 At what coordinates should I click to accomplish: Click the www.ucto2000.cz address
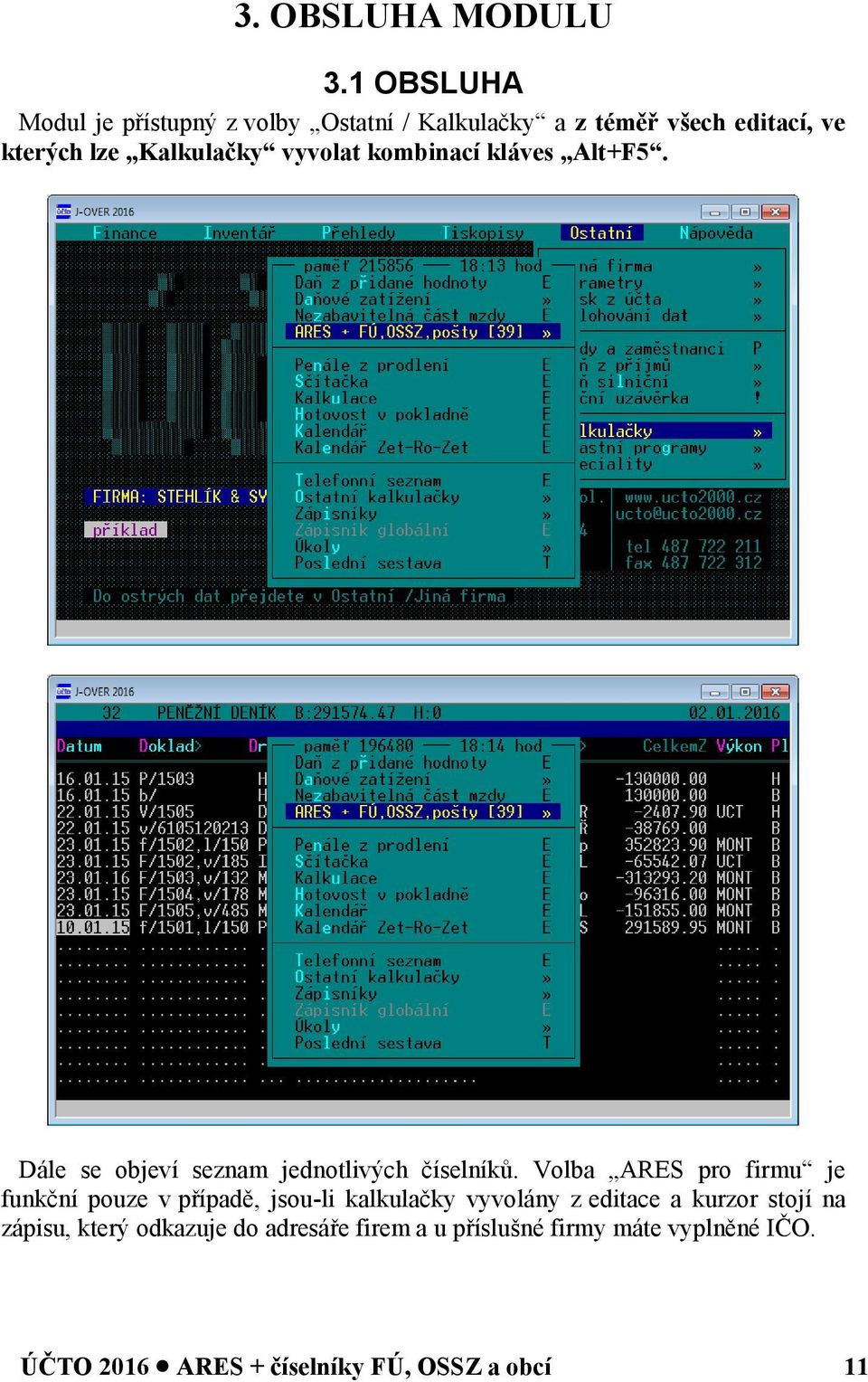(x=693, y=497)
